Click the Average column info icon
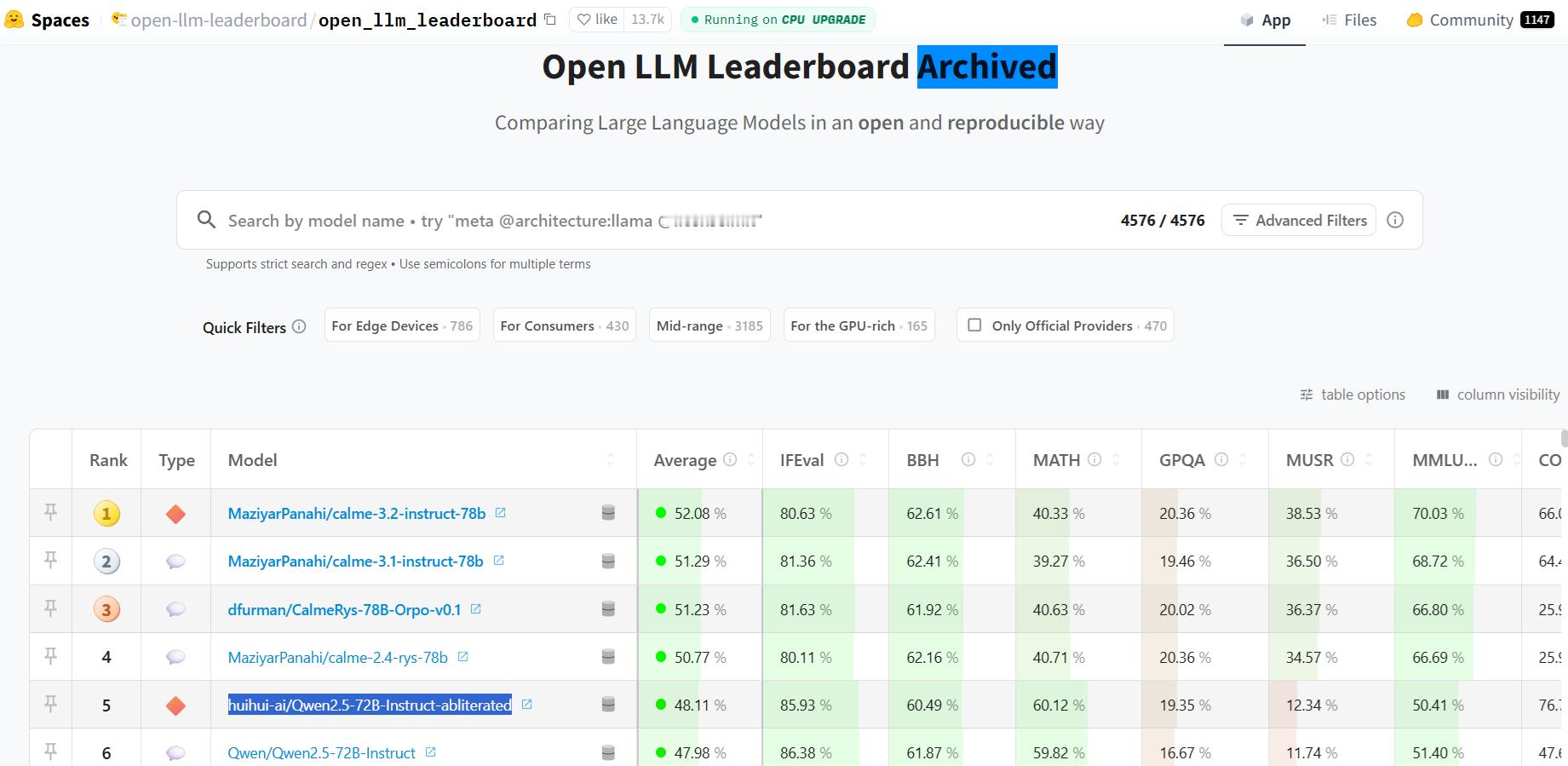 (730, 459)
